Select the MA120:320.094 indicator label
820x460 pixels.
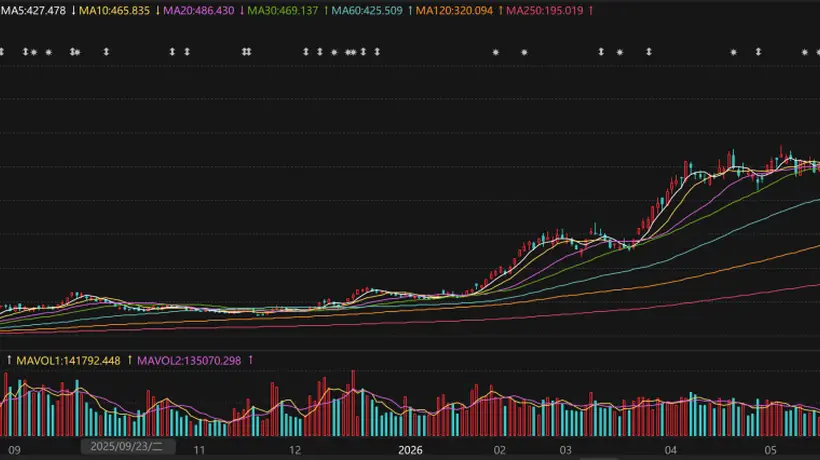pyautogui.click(x=454, y=10)
